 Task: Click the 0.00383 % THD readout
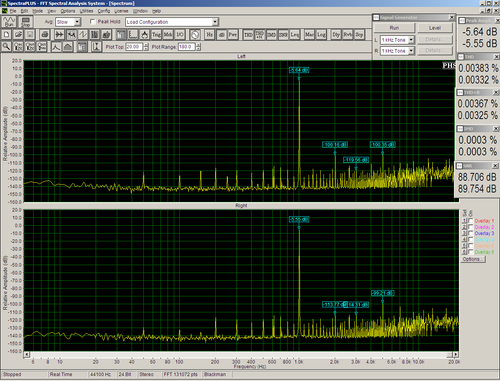(478, 68)
